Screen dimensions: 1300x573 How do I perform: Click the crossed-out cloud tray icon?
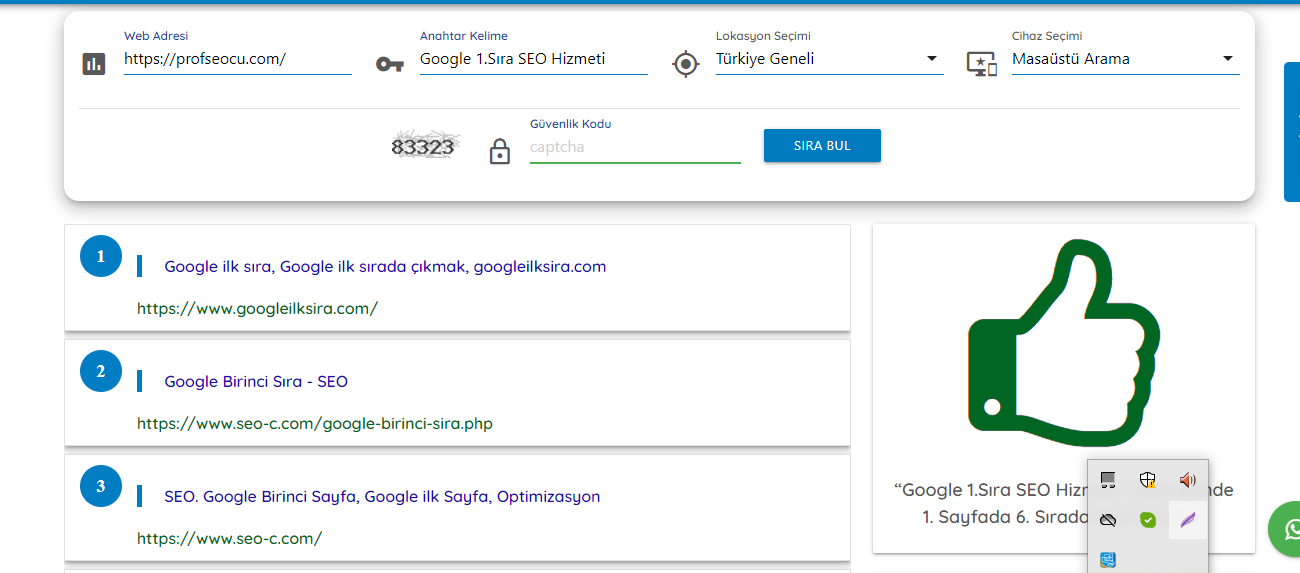pos(1107,520)
